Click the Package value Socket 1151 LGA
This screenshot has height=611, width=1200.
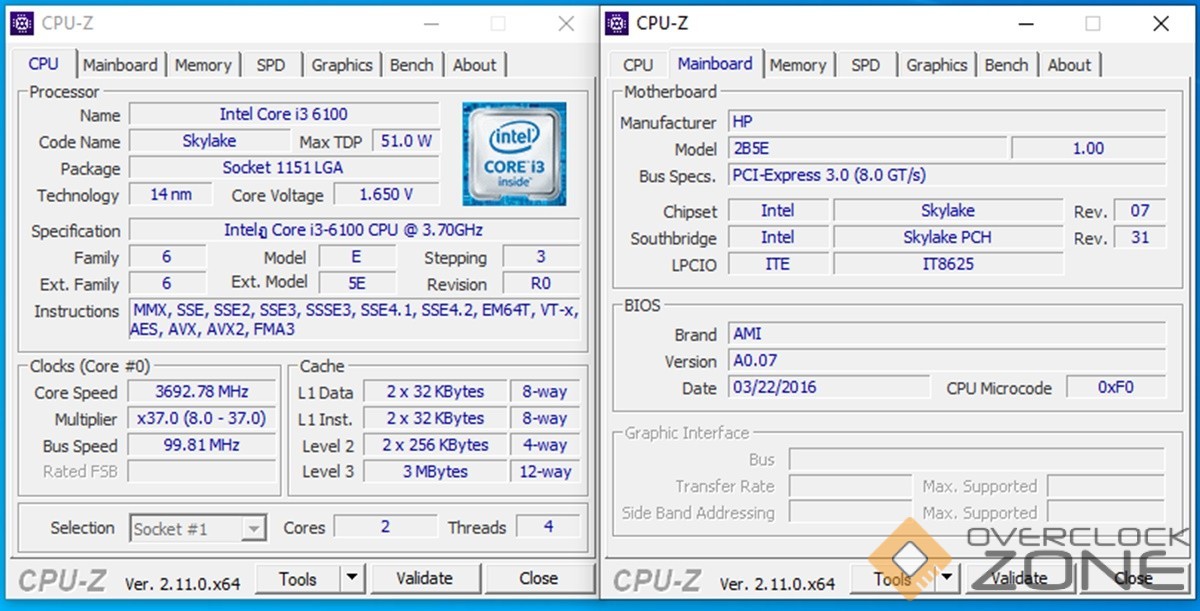(284, 168)
